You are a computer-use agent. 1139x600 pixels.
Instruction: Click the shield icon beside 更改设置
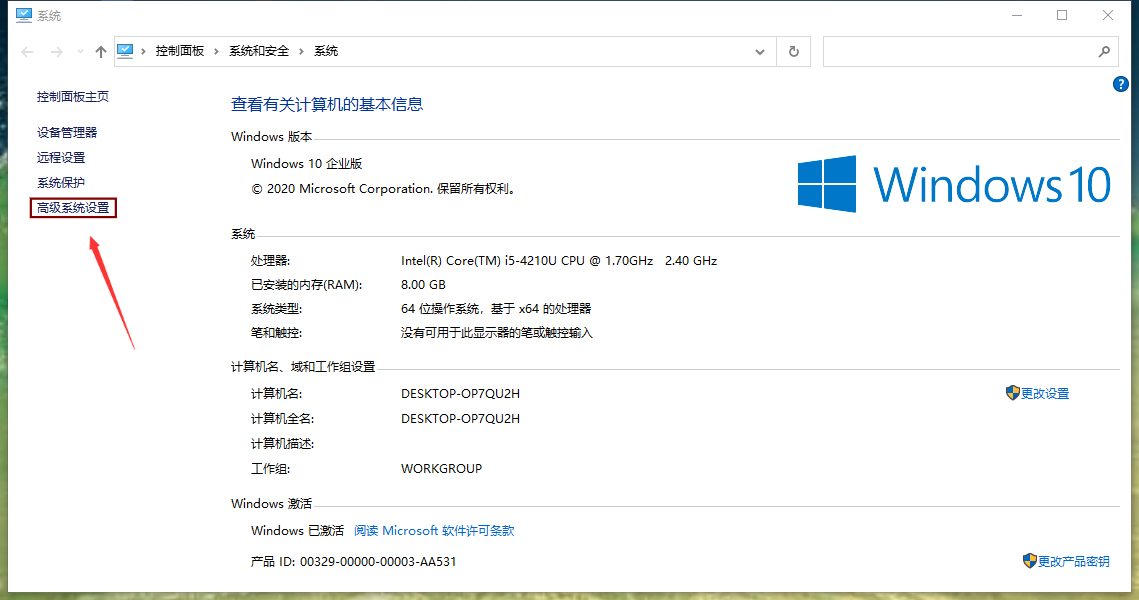click(x=1013, y=393)
